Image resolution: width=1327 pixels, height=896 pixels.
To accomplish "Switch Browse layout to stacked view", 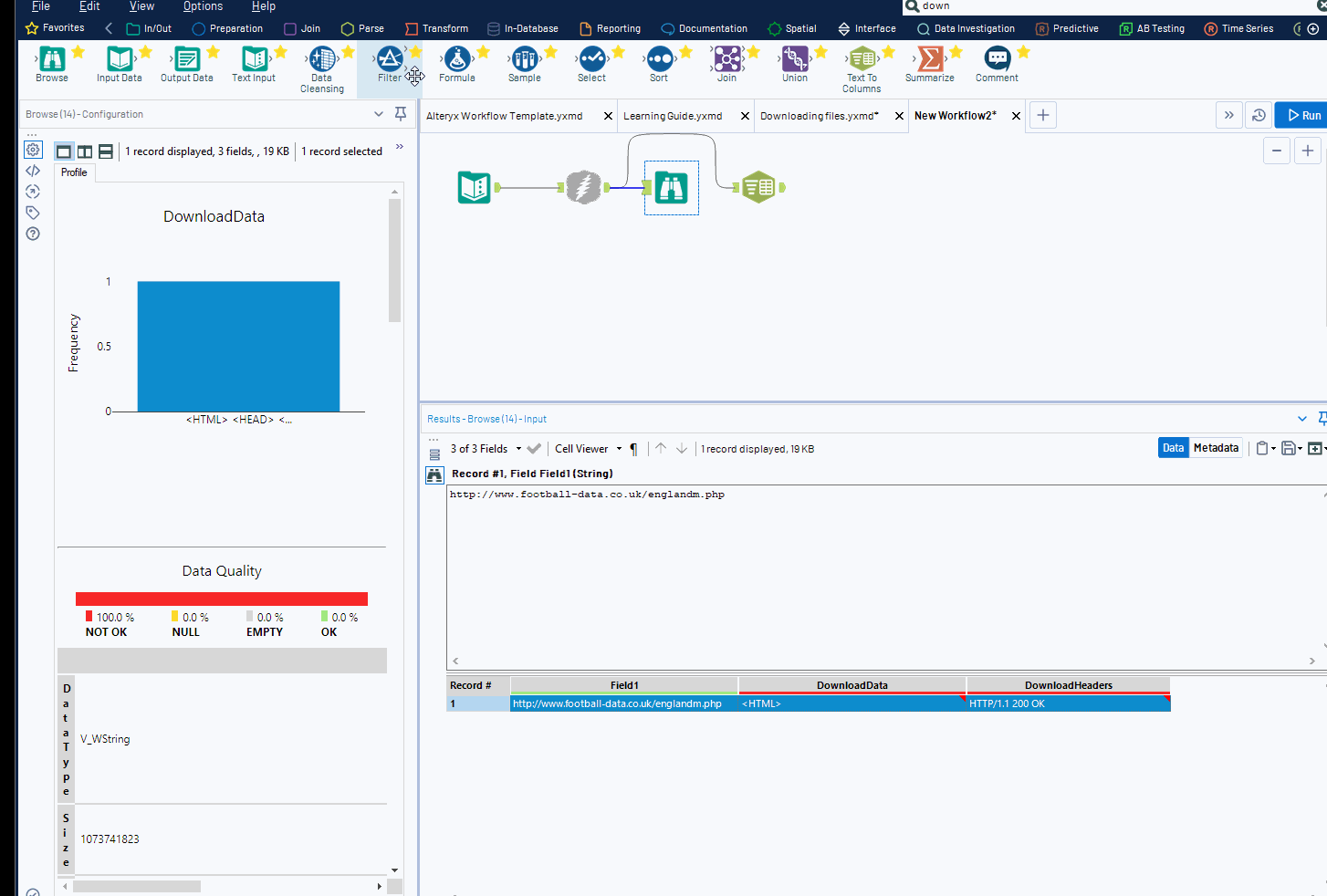I will click(106, 151).
